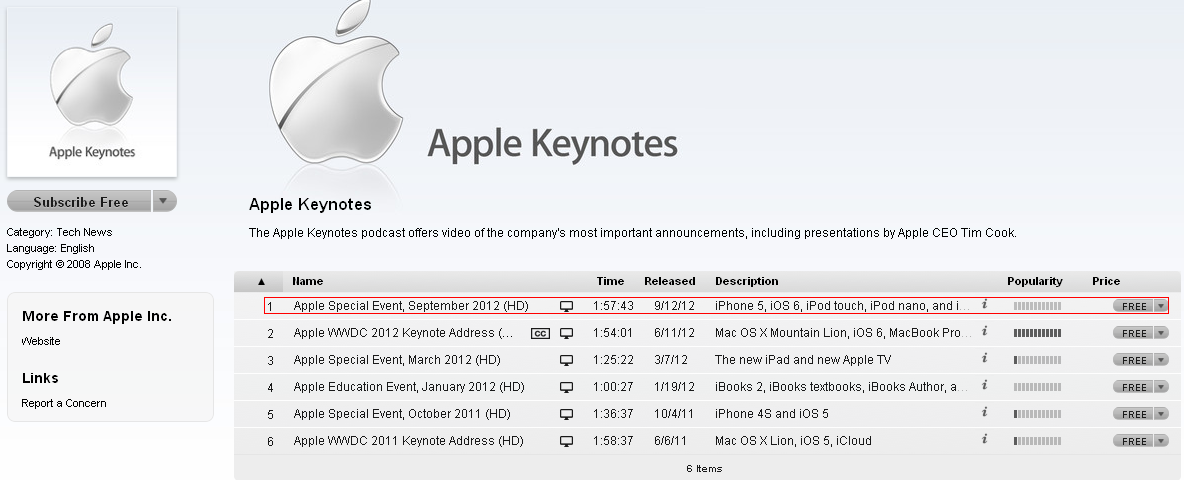
Task: Sort the list by Popularity column header
Action: click(x=1034, y=282)
